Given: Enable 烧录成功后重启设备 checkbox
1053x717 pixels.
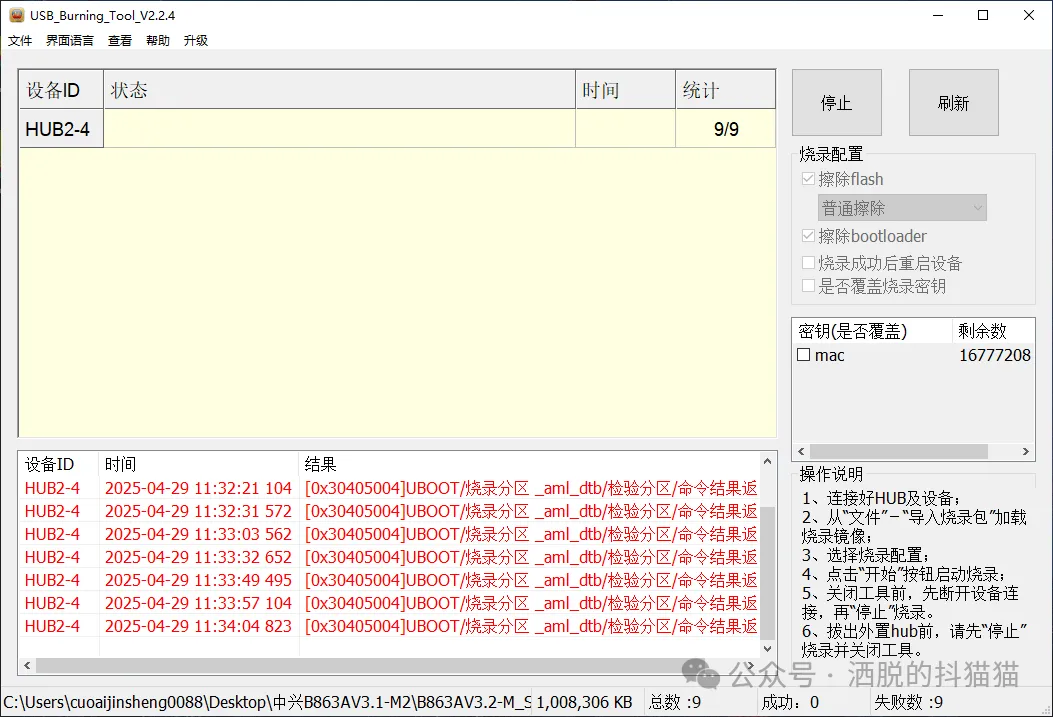Looking at the screenshot, I should coord(809,262).
